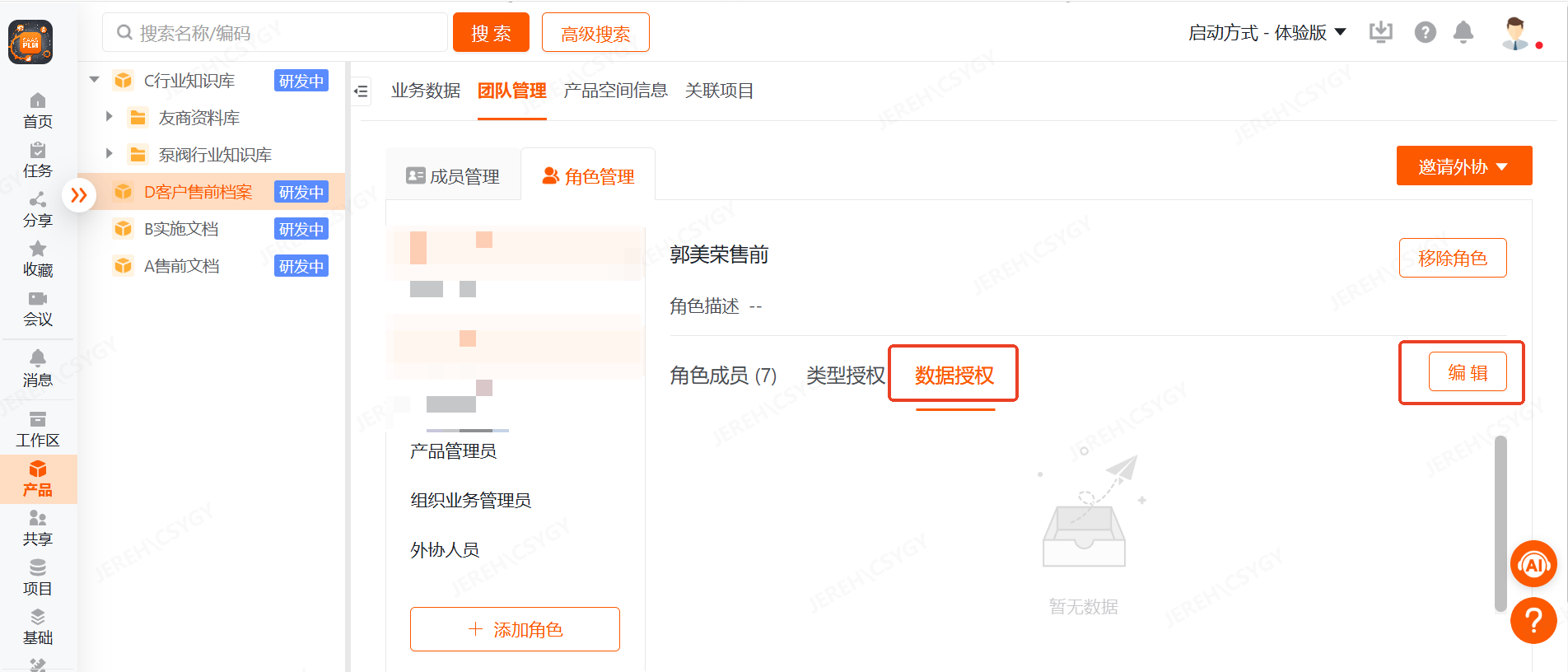Select the 外协人员 role
Image resolution: width=1568 pixels, height=672 pixels.
click(445, 550)
